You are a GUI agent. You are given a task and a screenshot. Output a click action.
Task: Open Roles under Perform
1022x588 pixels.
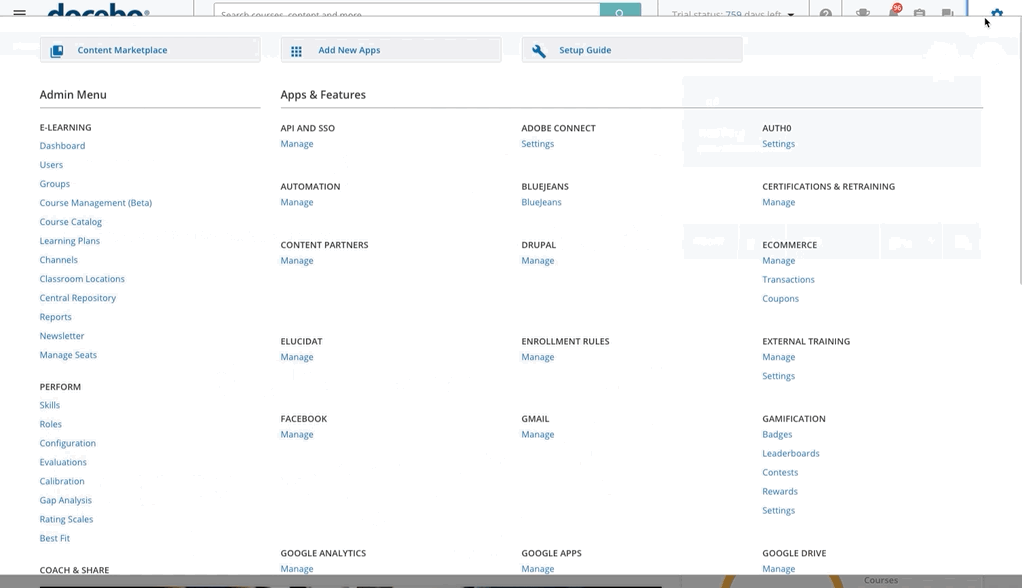(51, 424)
